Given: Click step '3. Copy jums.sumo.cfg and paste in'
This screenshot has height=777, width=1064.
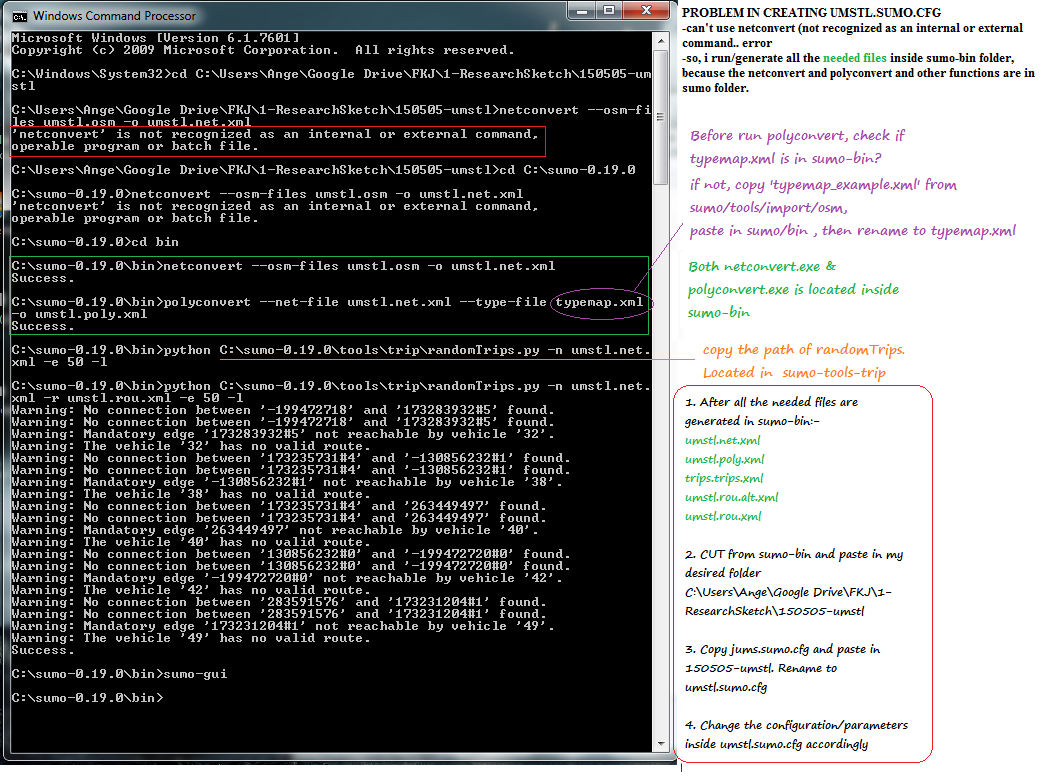Looking at the screenshot, I should tap(782, 649).
